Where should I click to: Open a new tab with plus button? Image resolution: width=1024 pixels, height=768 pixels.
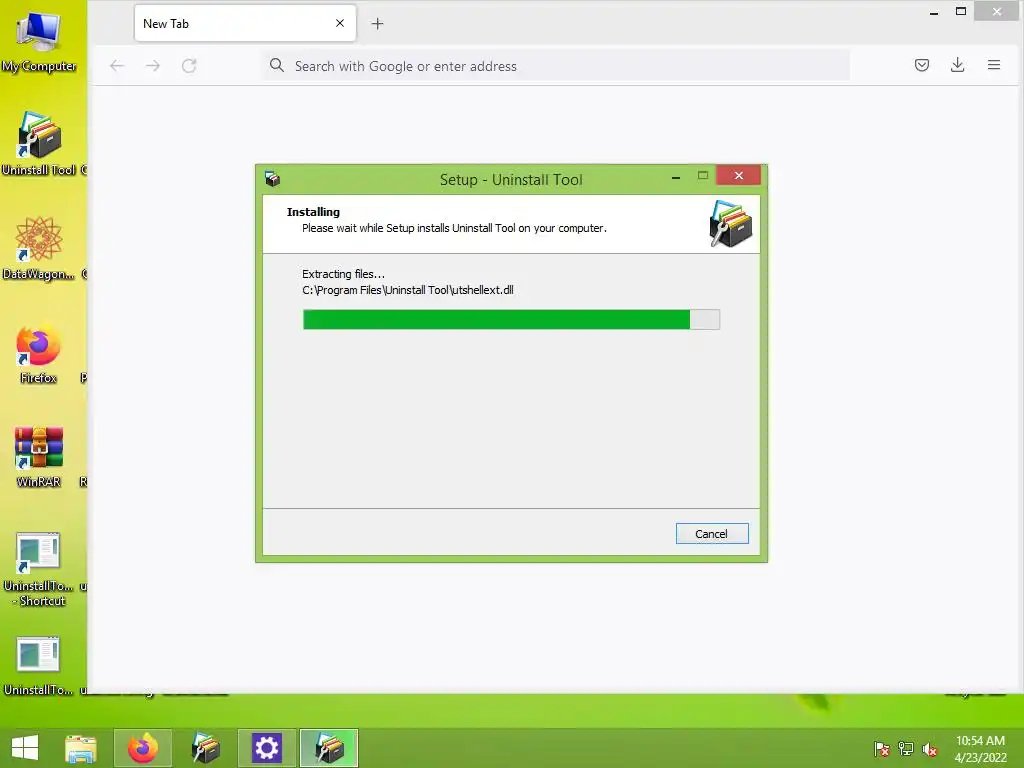pyautogui.click(x=377, y=24)
